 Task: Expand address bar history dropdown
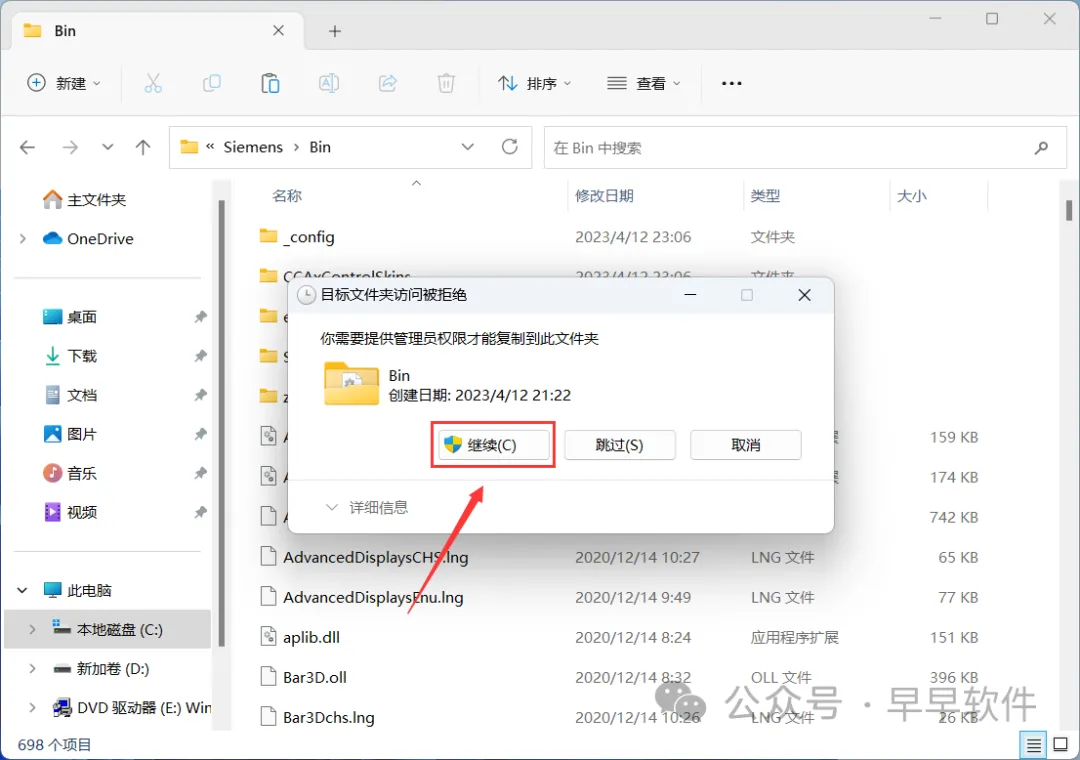coord(468,147)
